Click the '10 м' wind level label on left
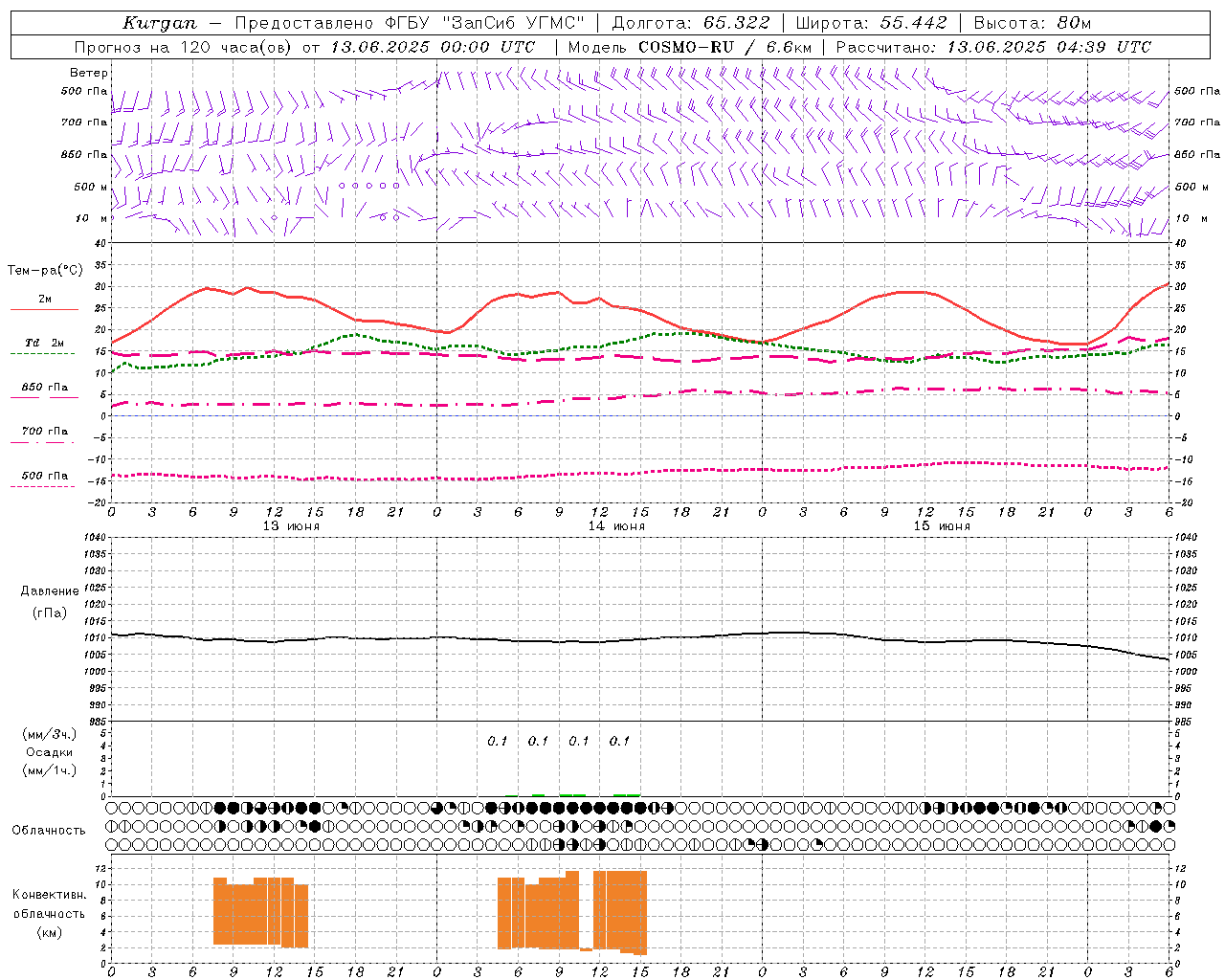Screen dimensions: 1225x980 coord(91,218)
